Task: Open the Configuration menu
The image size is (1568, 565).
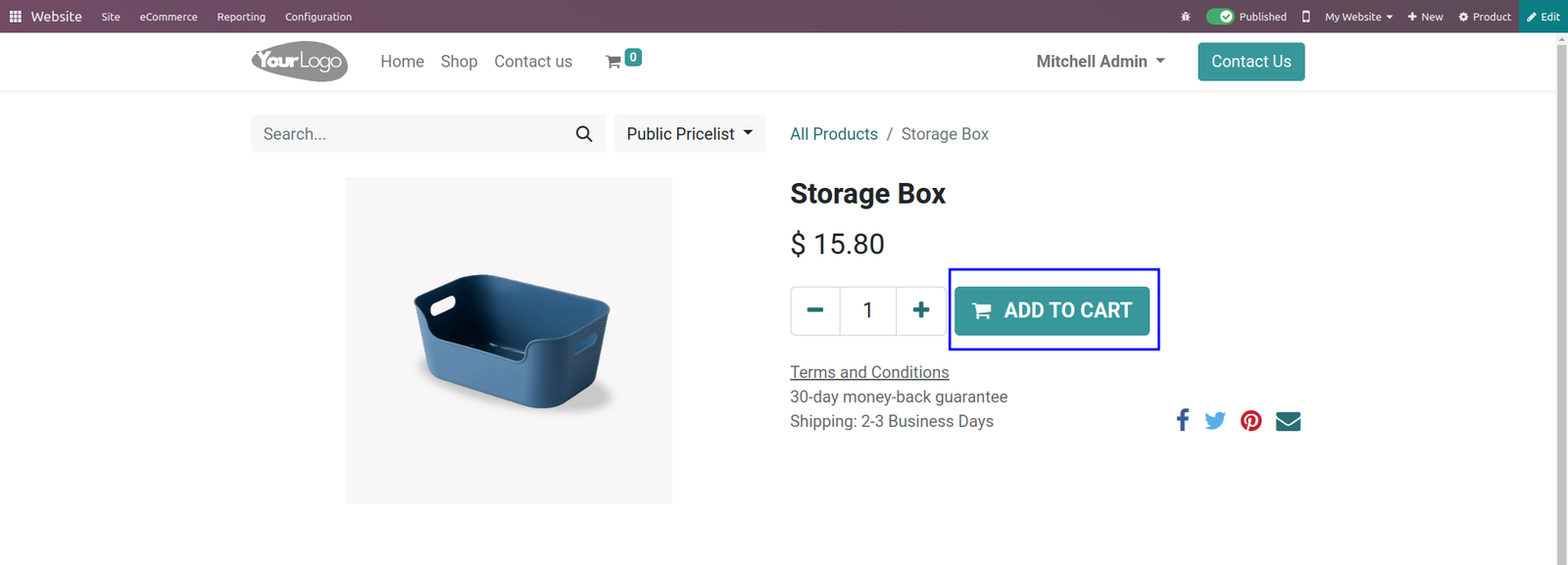Action: pyautogui.click(x=318, y=17)
